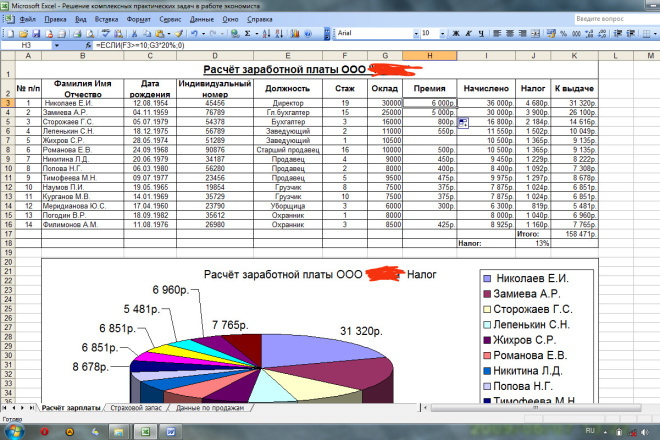Copy selection using the toolbar icon

(147, 34)
